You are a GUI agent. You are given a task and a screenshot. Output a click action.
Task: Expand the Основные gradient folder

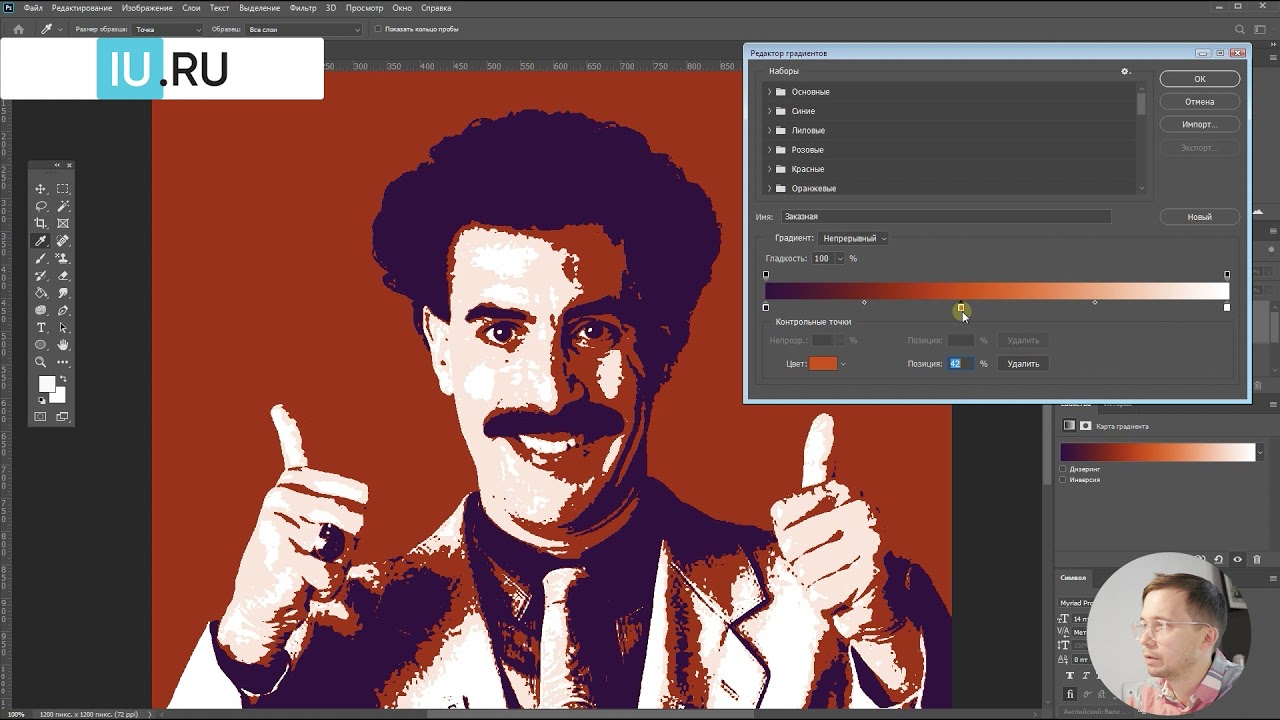[769, 92]
